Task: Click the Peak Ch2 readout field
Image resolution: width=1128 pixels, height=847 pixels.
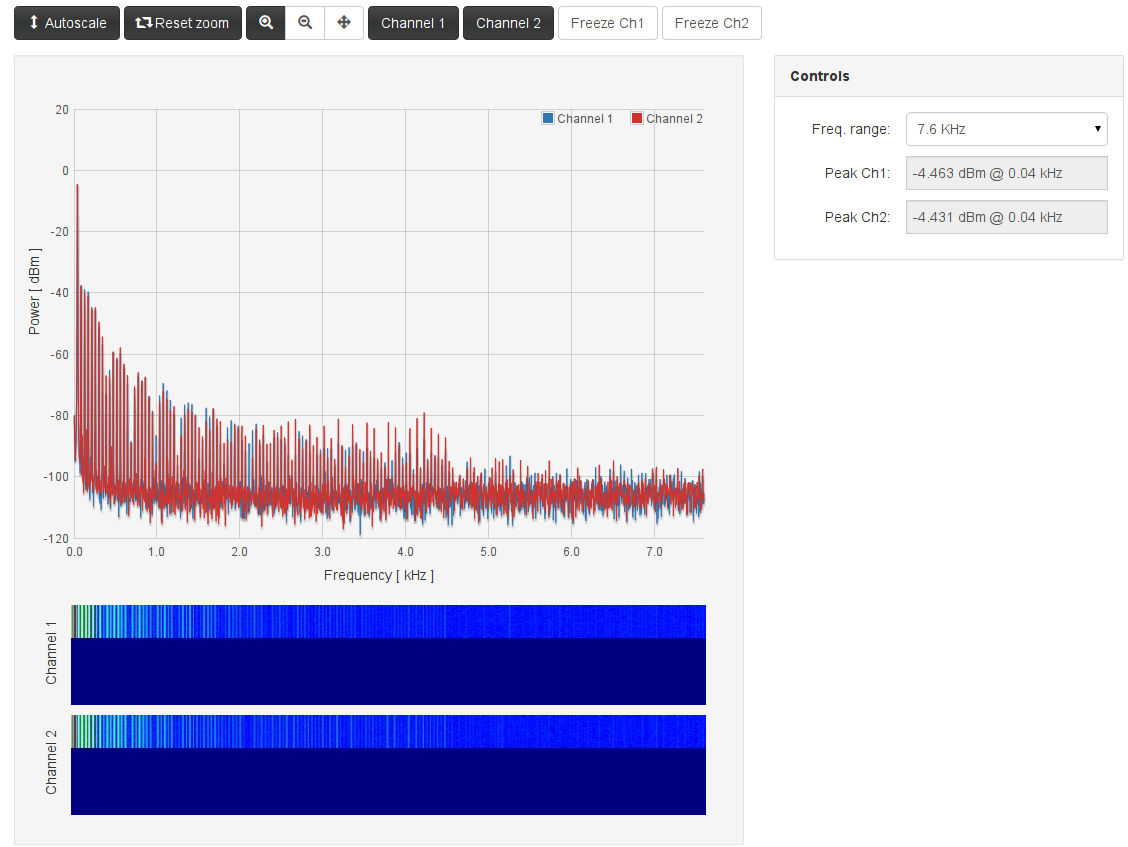Action: [1006, 217]
